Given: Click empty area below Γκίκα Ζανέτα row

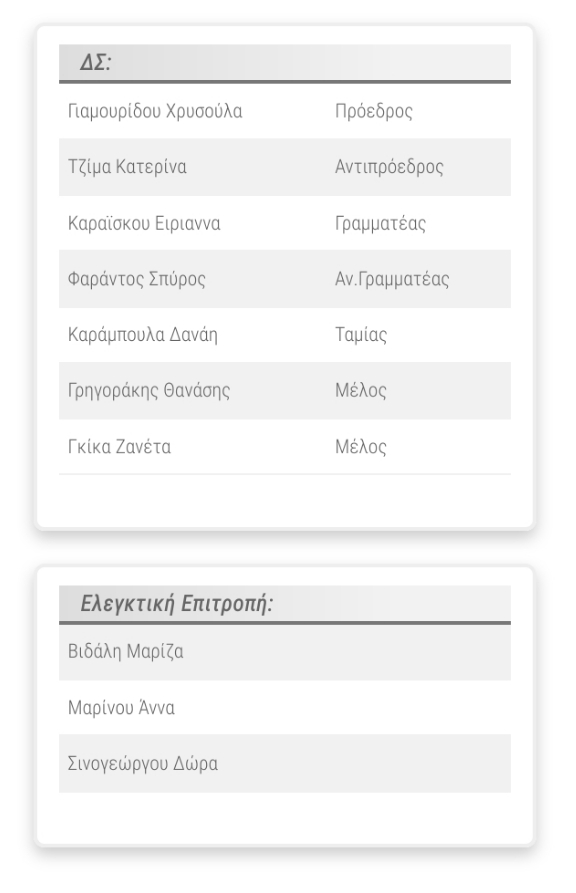Looking at the screenshot, I should (x=284, y=500).
